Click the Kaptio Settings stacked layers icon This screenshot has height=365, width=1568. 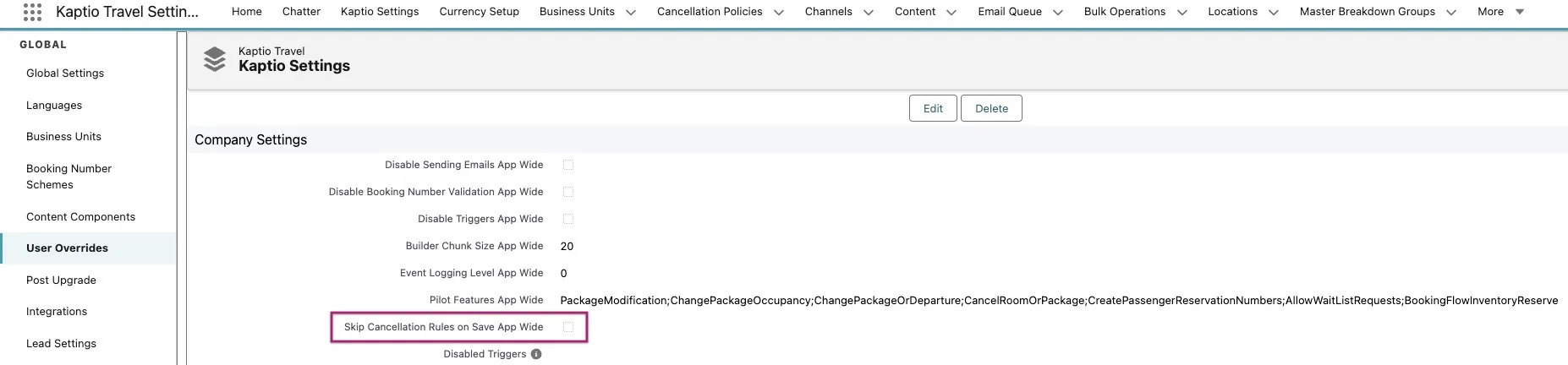(215, 59)
